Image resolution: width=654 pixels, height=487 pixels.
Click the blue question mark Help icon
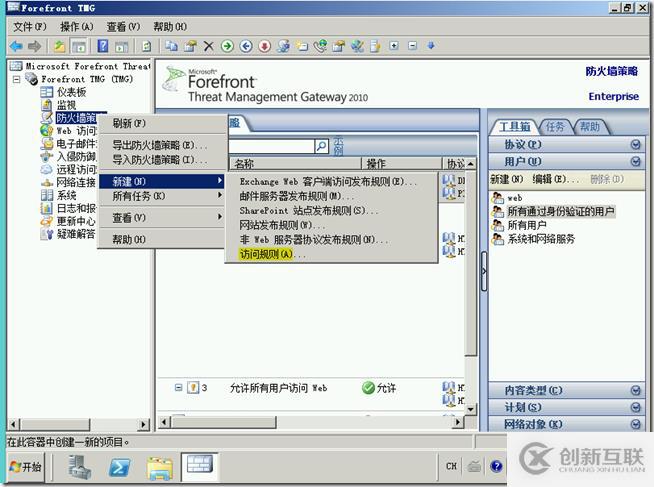(103, 46)
